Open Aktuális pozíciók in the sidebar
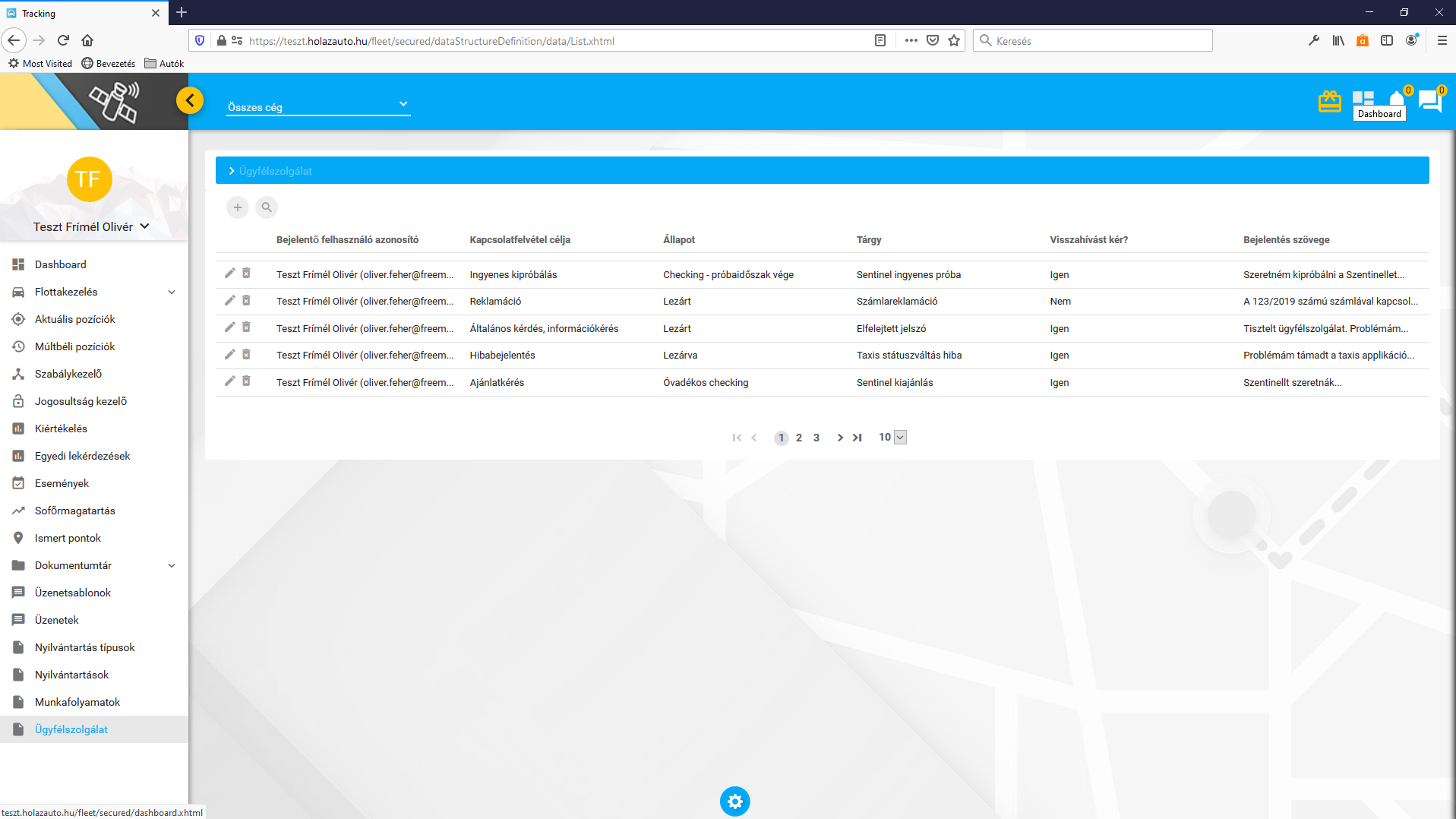 click(x=74, y=319)
